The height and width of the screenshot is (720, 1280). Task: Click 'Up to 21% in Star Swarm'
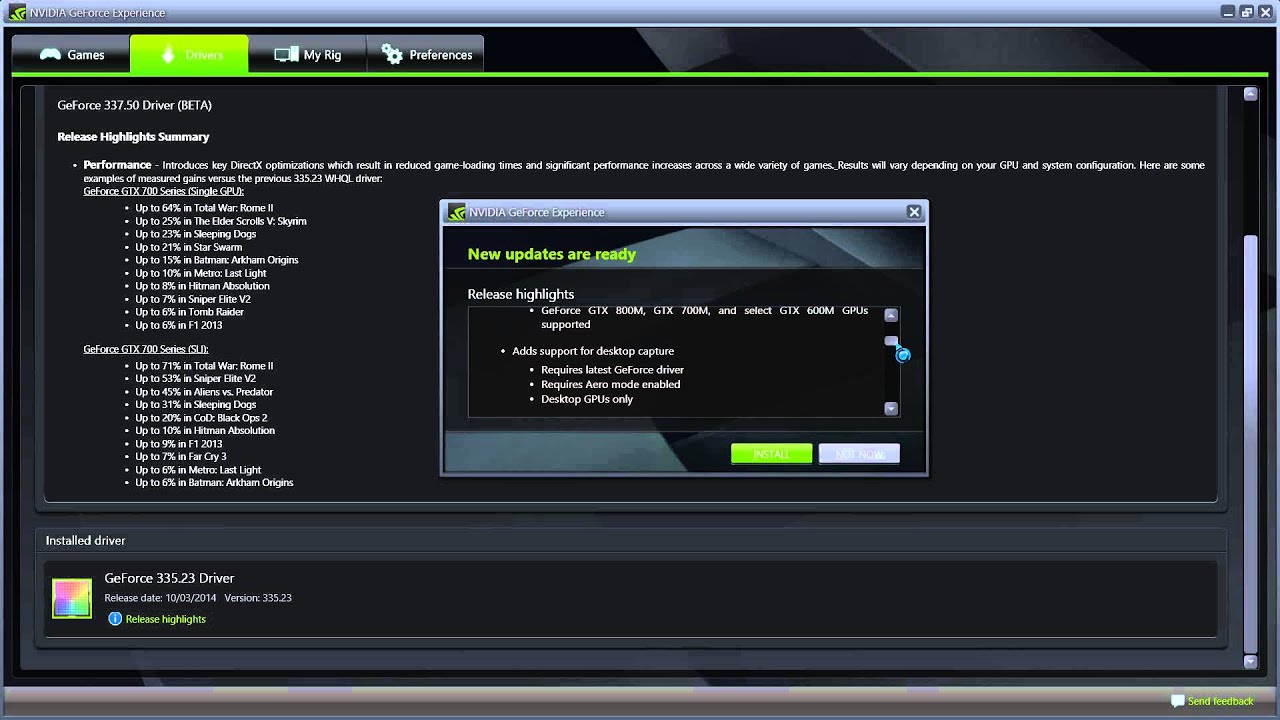[189, 247]
